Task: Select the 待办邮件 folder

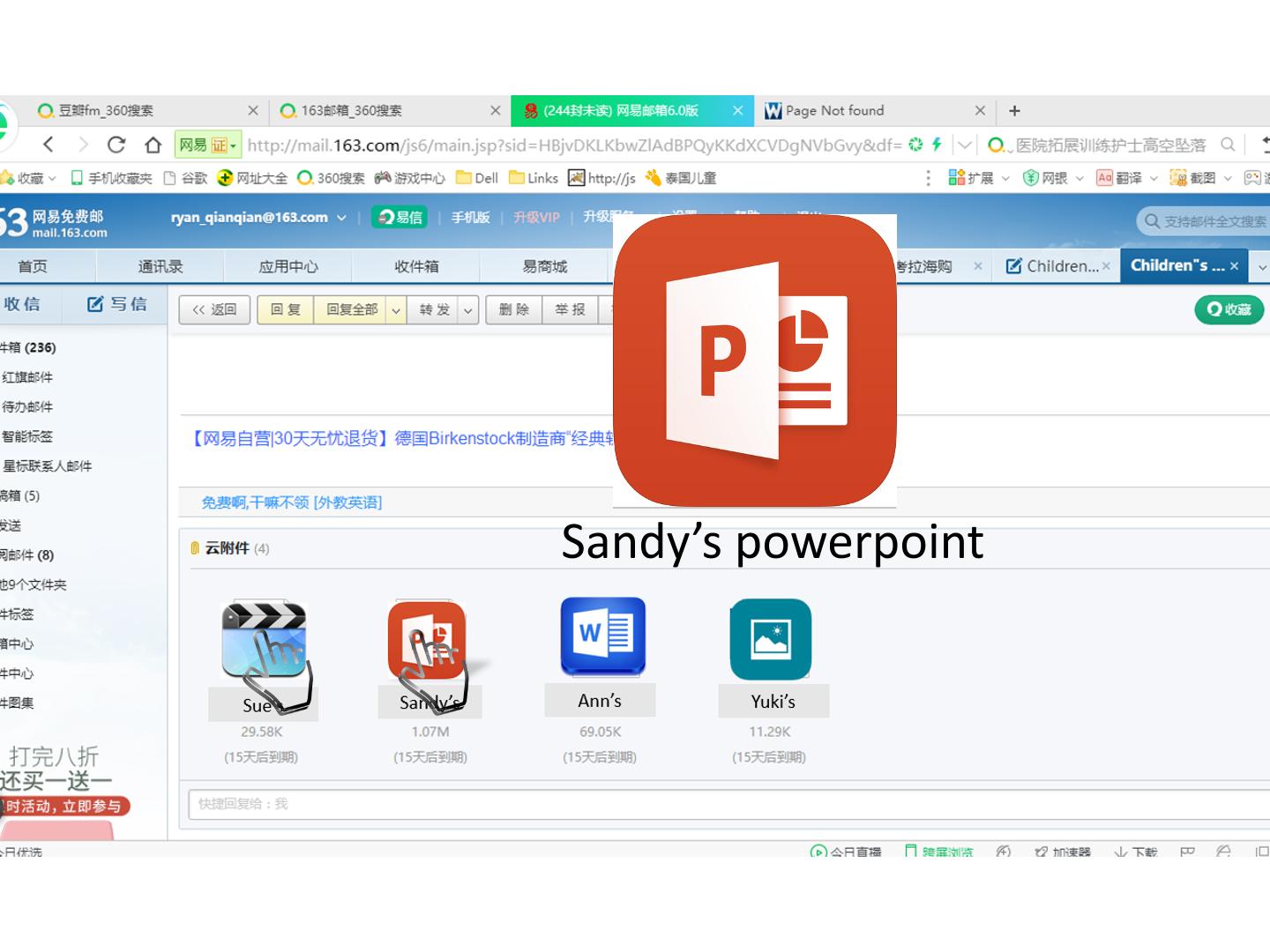Action: point(27,407)
